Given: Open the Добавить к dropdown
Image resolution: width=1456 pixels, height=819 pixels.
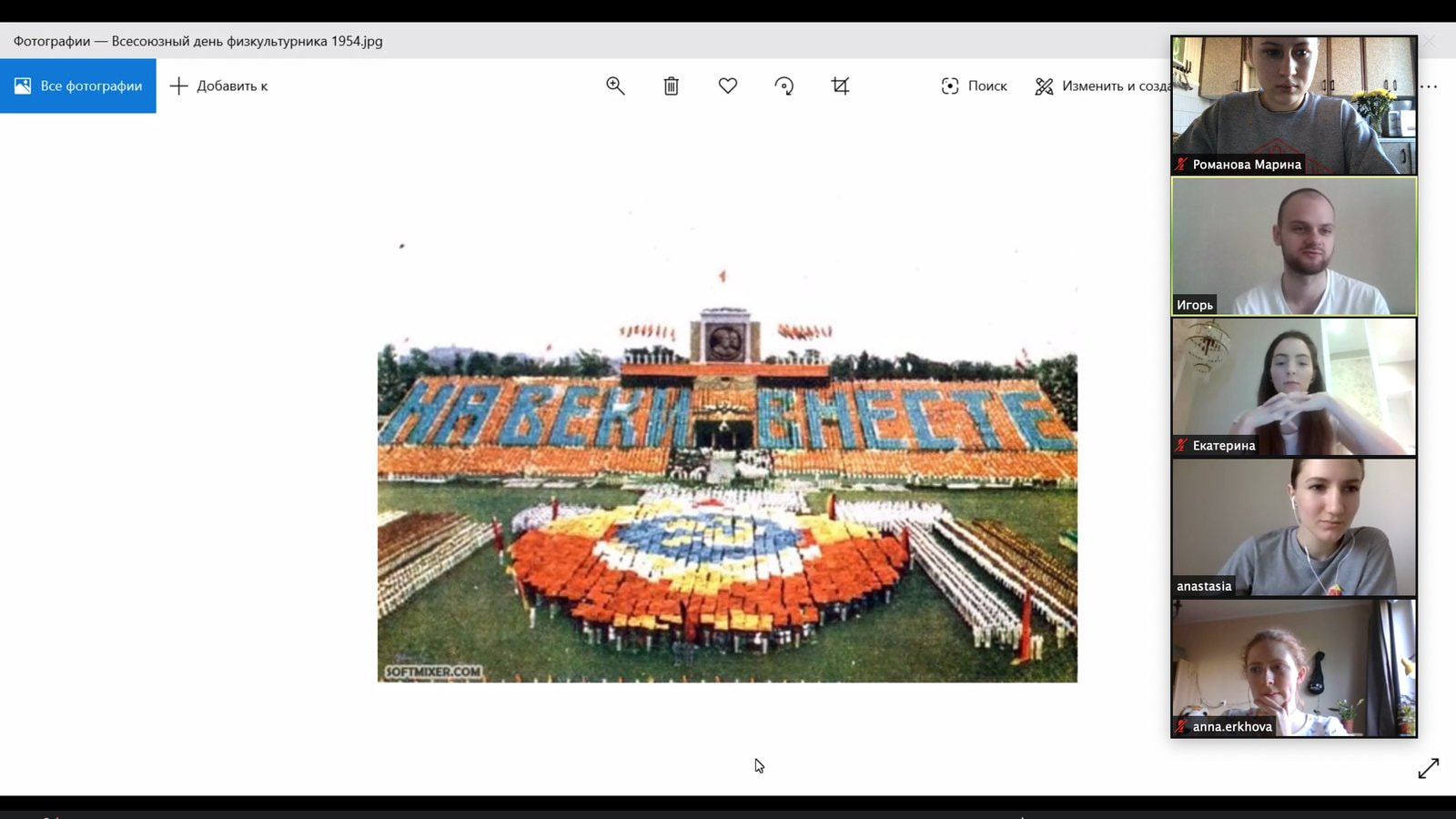Looking at the screenshot, I should pyautogui.click(x=219, y=86).
